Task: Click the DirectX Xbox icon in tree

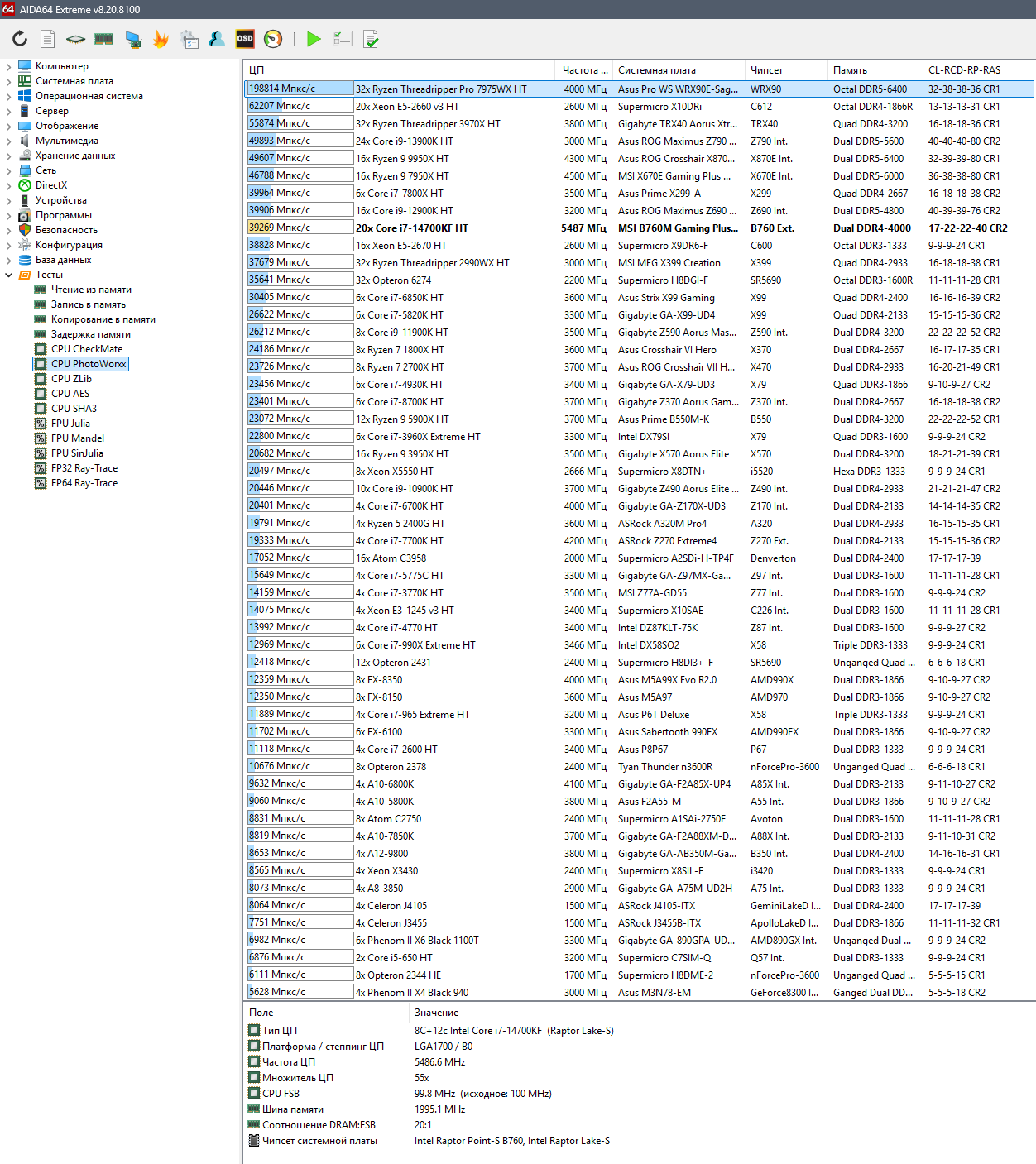Action: pyautogui.click(x=25, y=185)
